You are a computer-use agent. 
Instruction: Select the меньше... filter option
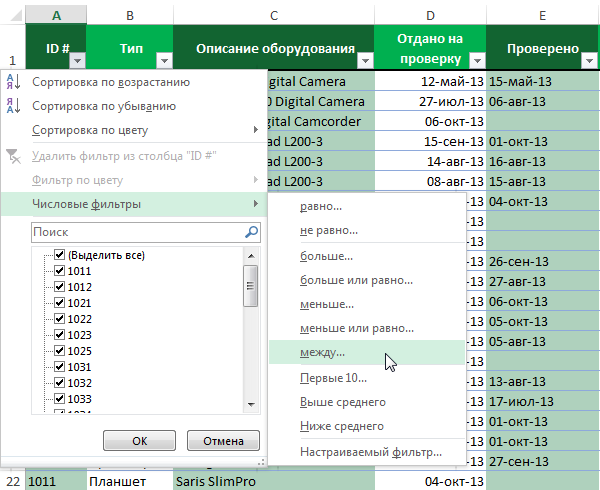pos(367,304)
